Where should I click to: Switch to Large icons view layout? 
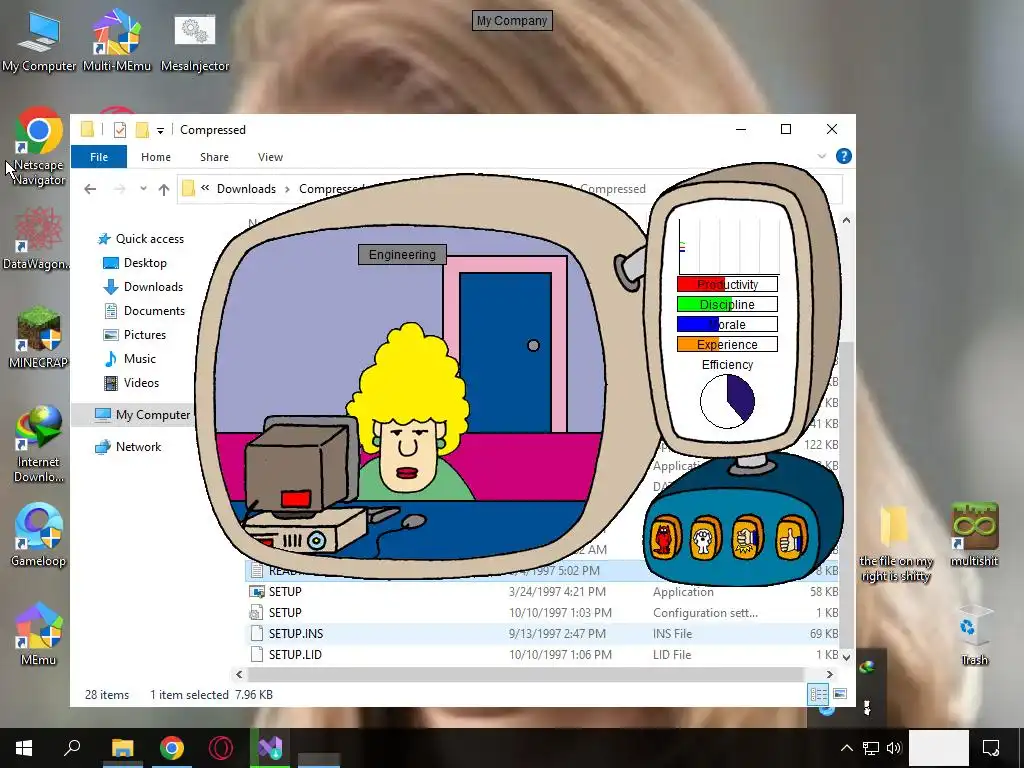pyautogui.click(x=840, y=694)
